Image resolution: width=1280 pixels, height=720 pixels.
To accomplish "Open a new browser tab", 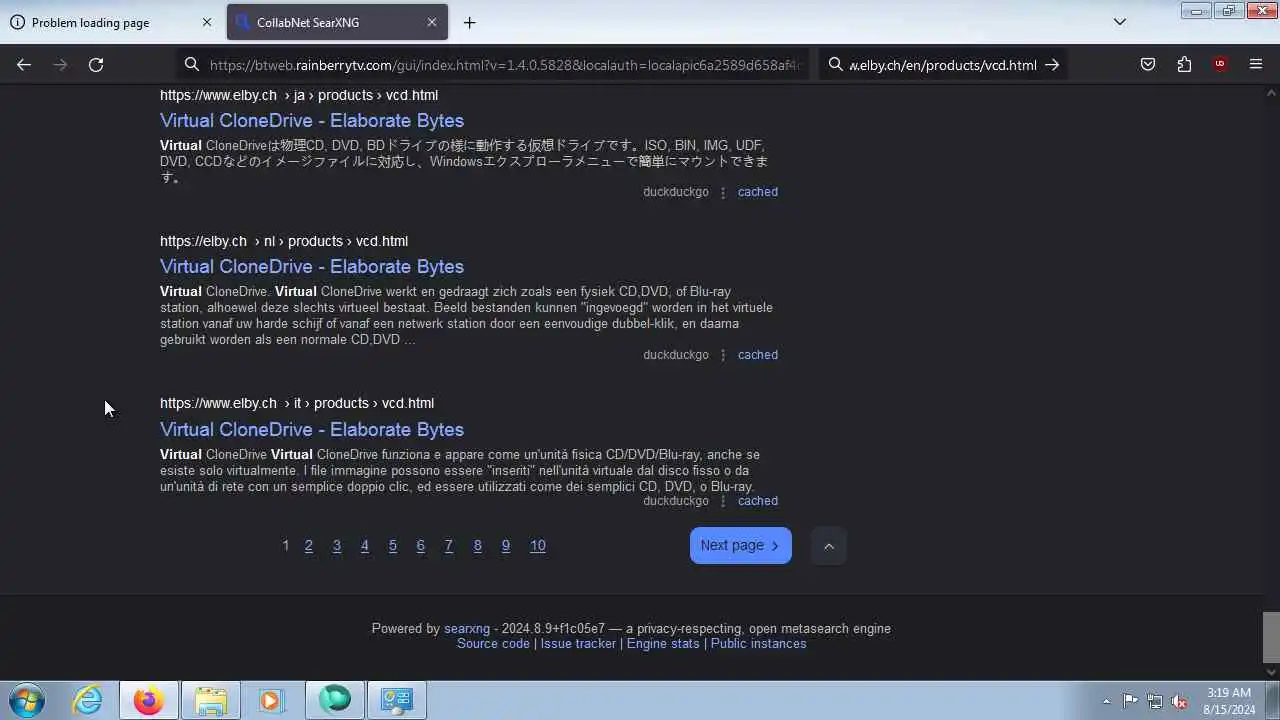I will [x=469, y=22].
